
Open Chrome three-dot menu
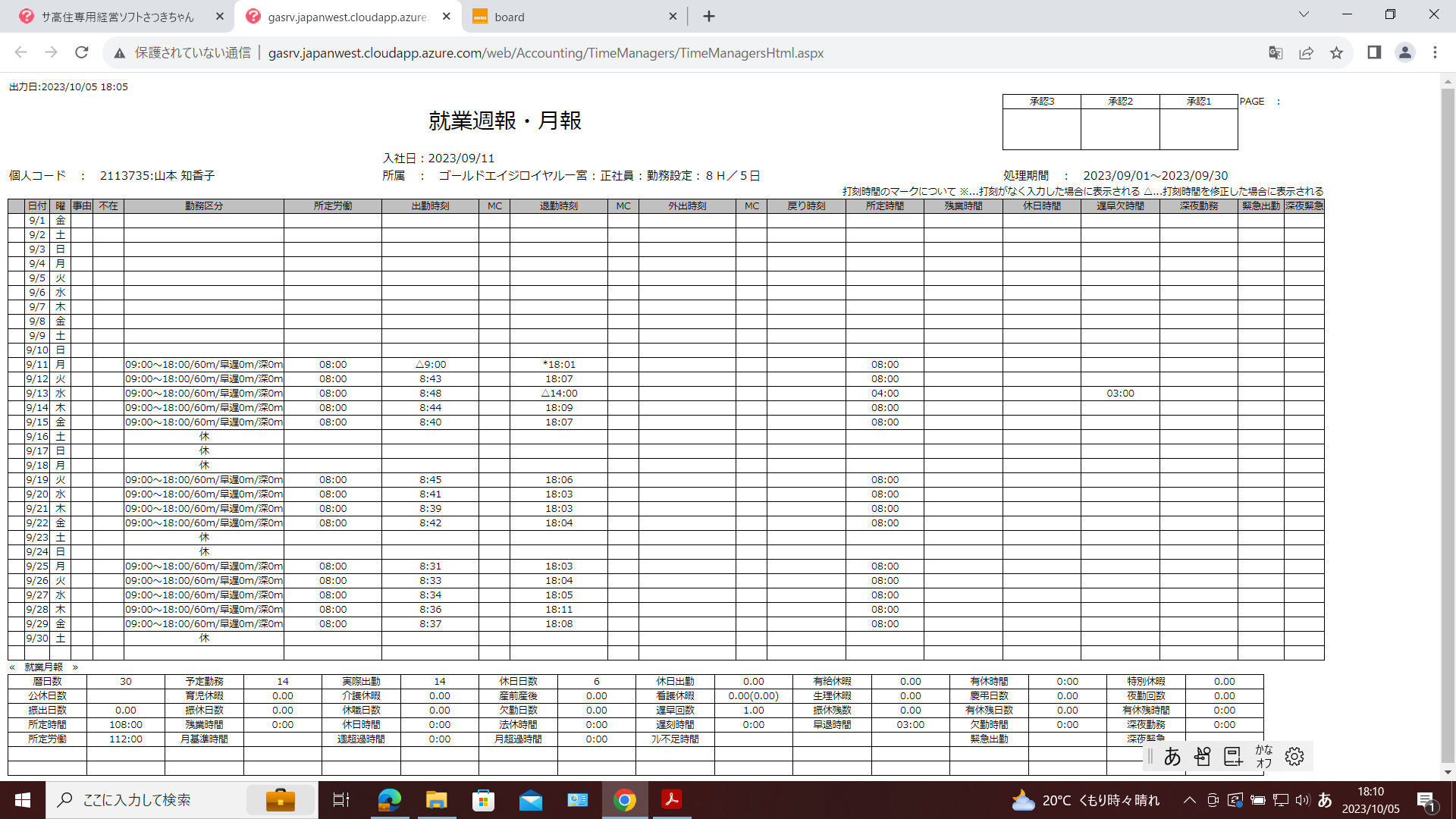1435,52
